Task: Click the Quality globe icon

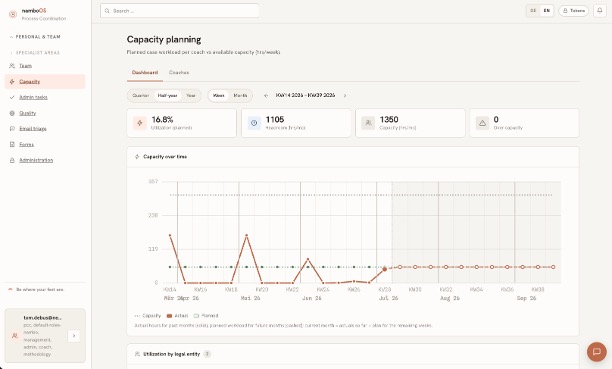Action: [12, 113]
